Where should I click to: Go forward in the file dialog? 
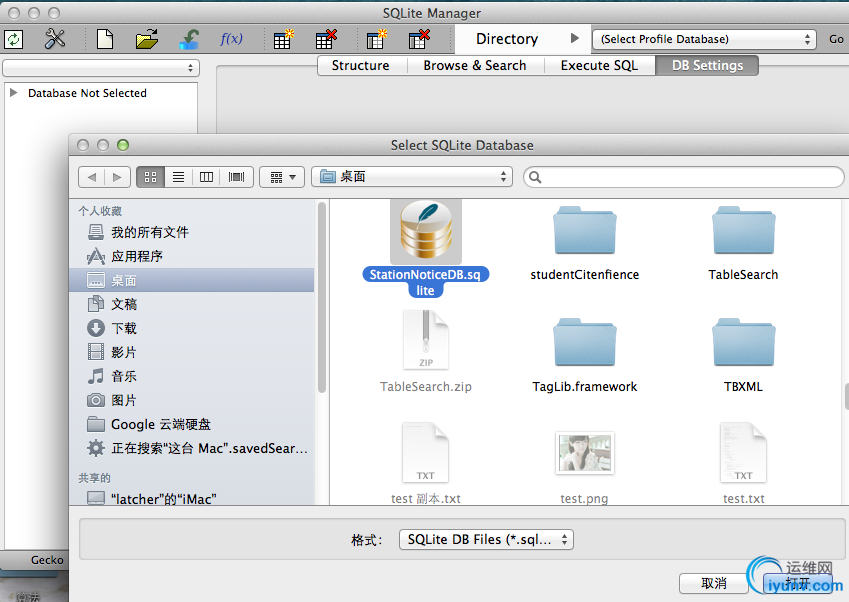(x=117, y=177)
